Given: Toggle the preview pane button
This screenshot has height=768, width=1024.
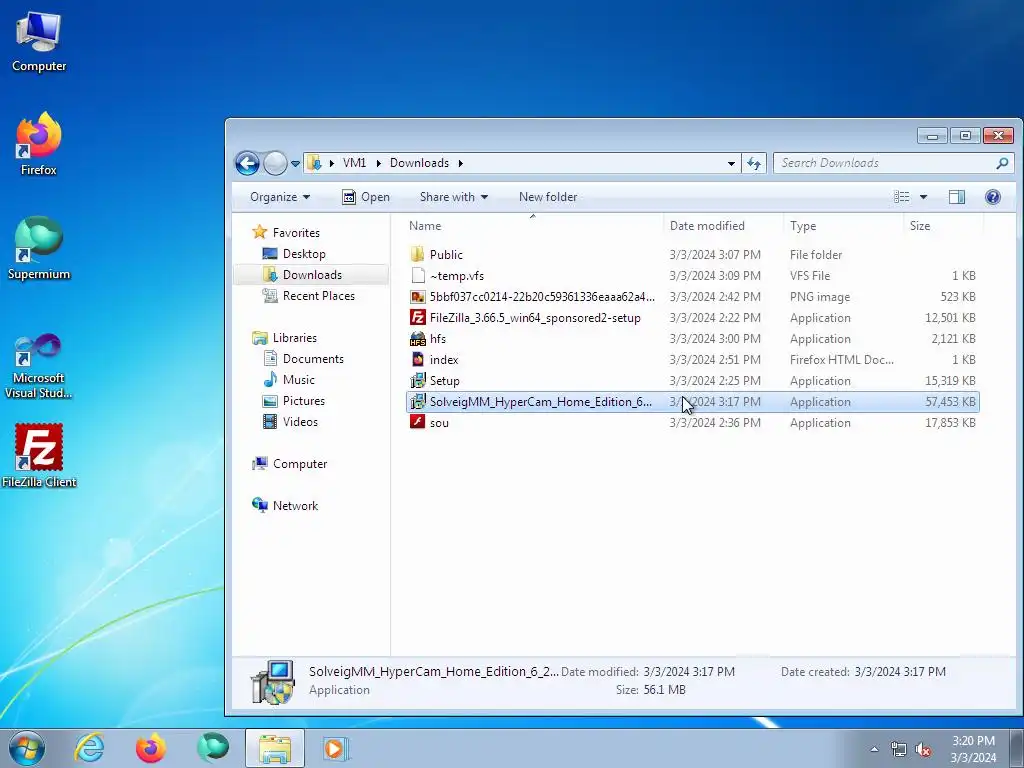Looking at the screenshot, I should tap(957, 197).
